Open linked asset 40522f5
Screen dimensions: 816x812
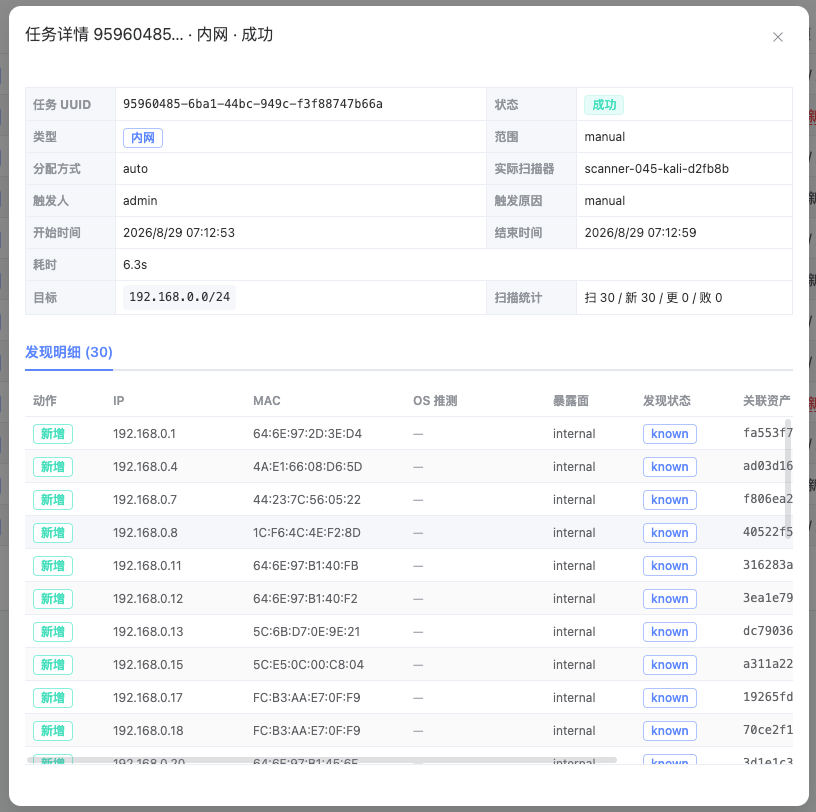point(768,532)
